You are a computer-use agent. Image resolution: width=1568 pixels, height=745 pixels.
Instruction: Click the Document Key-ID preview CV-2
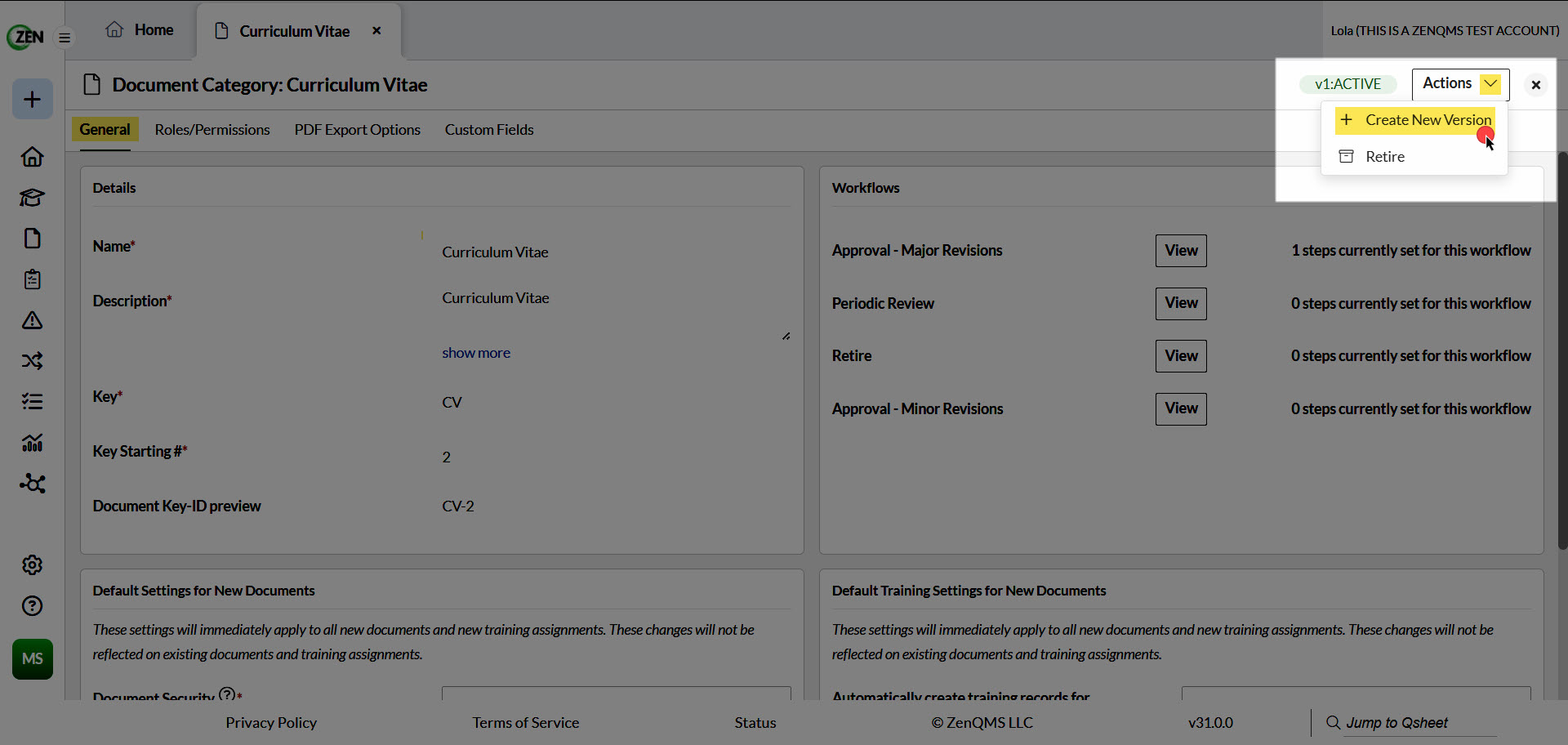click(x=458, y=506)
